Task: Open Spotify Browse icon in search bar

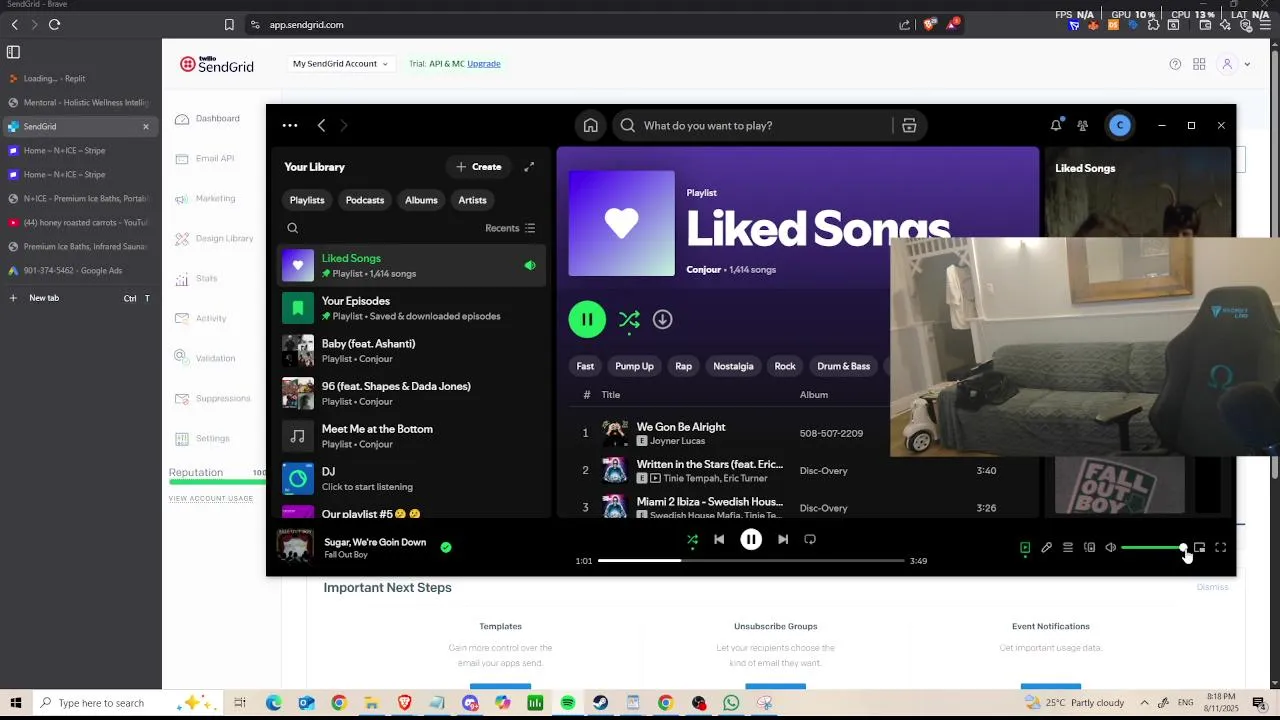Action: pyautogui.click(x=909, y=126)
